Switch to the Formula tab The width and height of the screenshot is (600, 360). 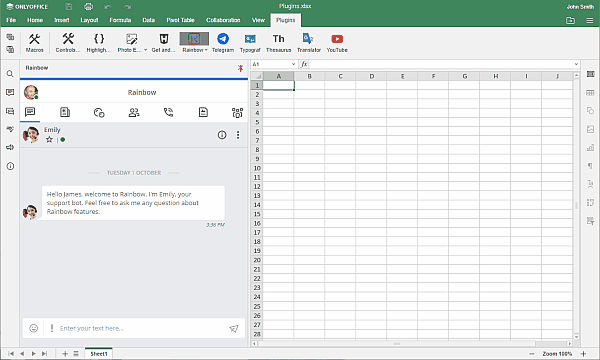click(x=120, y=20)
